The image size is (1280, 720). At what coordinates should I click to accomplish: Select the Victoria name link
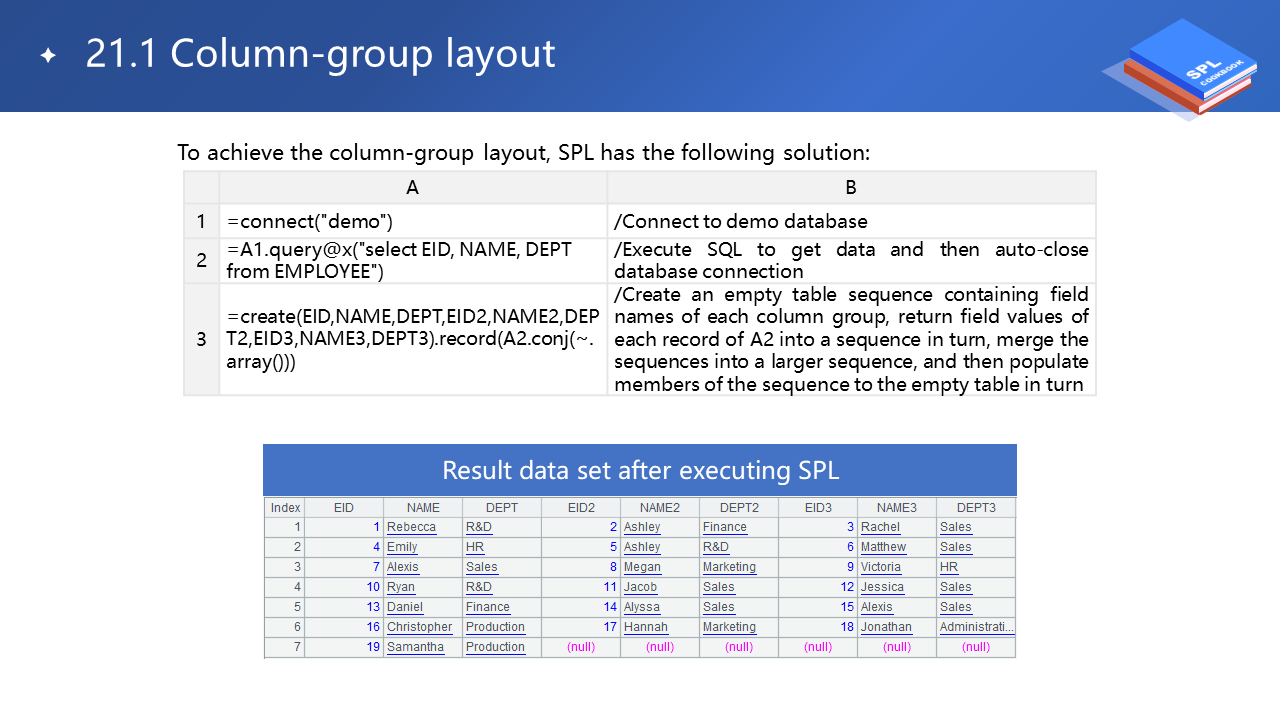(880, 567)
